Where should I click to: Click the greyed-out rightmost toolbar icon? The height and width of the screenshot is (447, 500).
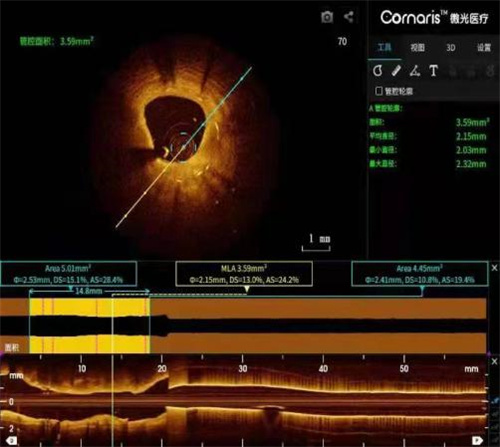tap(490, 71)
